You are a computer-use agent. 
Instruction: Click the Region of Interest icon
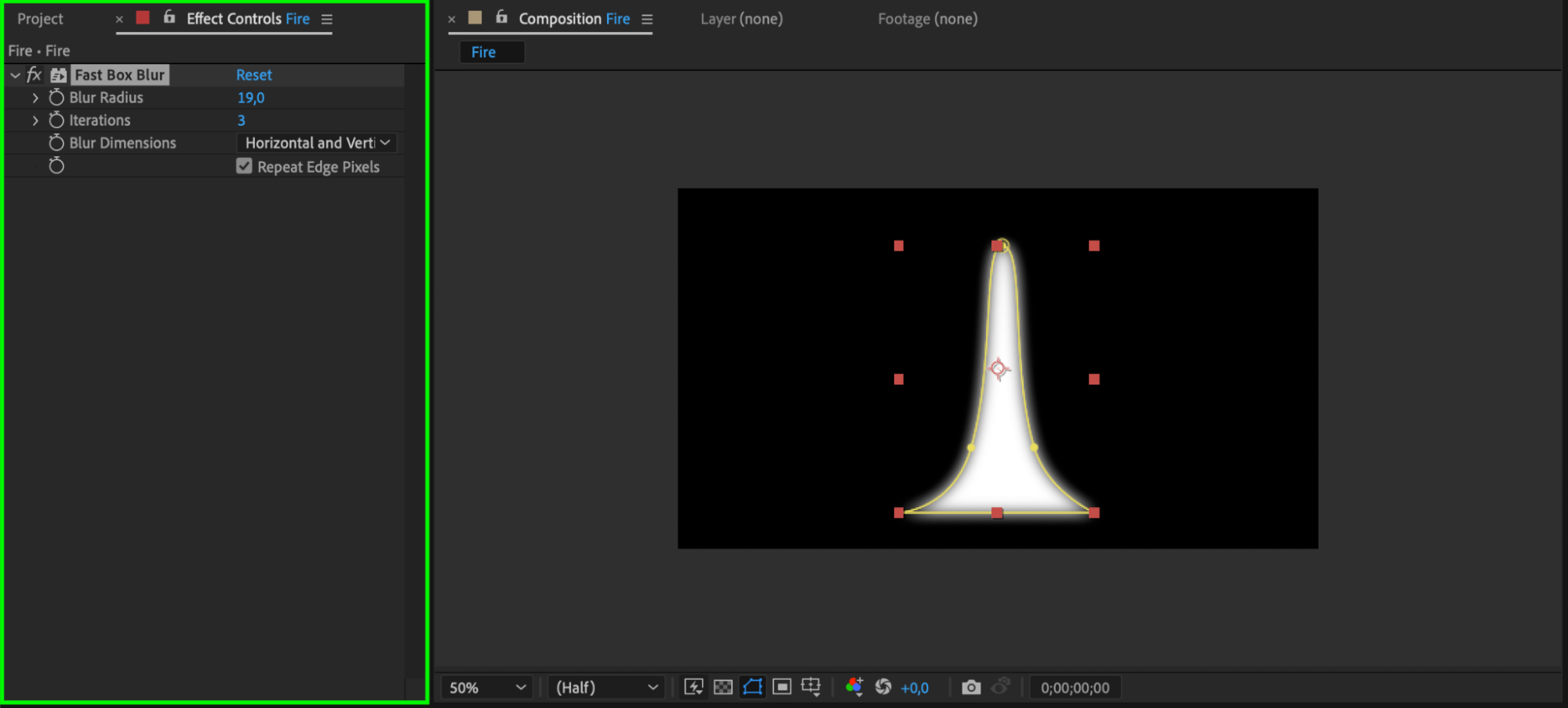click(x=781, y=688)
